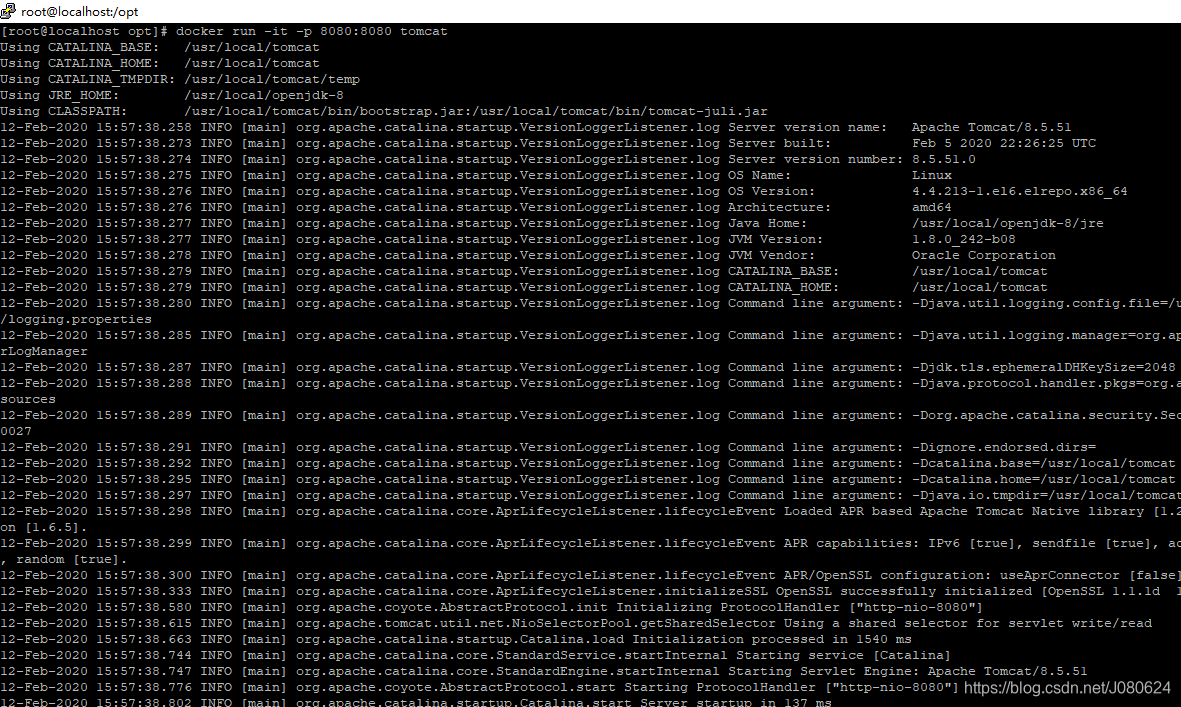Click the 'Apache Tomcat/8.5.51' server version name value
The height and width of the screenshot is (707, 1181).
991,127
